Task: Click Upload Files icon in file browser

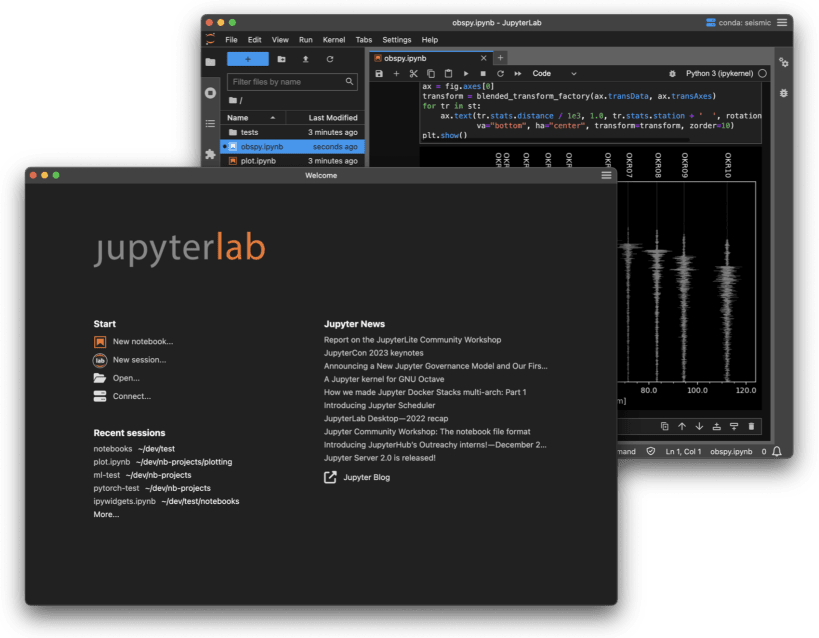Action: (x=306, y=59)
